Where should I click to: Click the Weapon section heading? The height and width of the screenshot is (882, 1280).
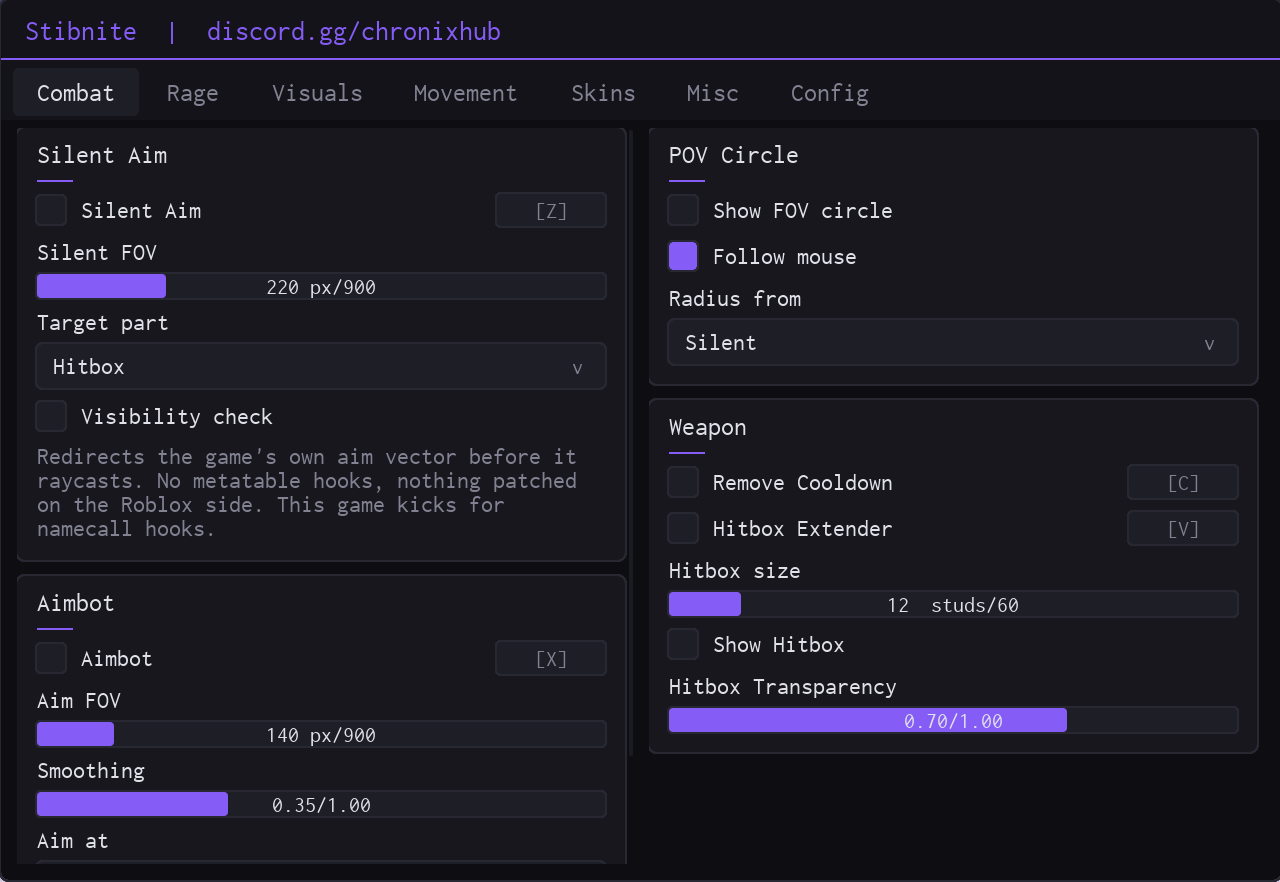click(x=708, y=427)
